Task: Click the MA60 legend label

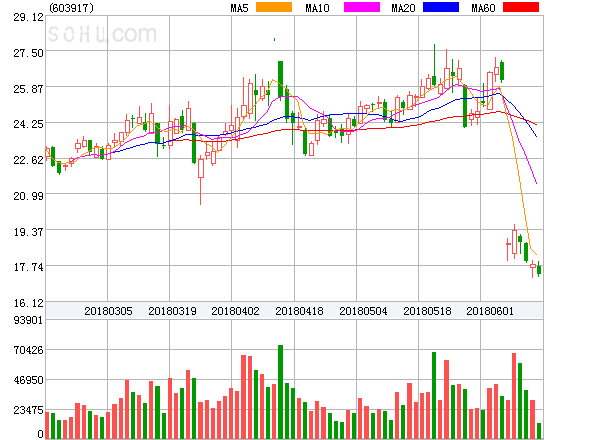Action: click(x=483, y=8)
